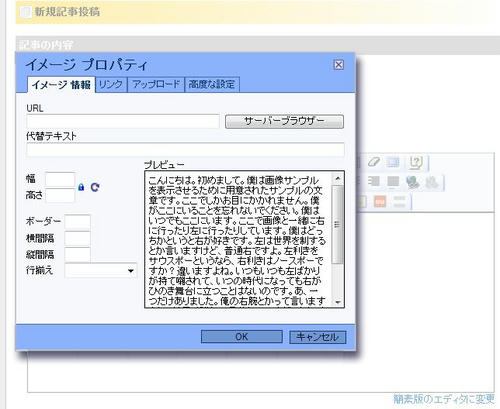Click the globe insert-link icon in editor toolbar
Screen dimensions: 500x409
(x=413, y=182)
